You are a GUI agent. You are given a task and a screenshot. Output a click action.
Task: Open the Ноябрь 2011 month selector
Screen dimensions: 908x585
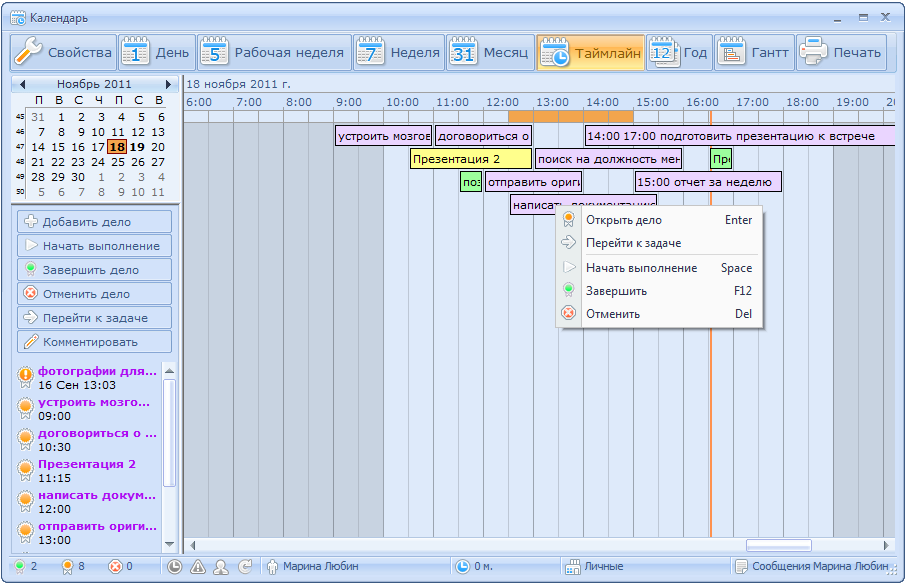(94, 85)
